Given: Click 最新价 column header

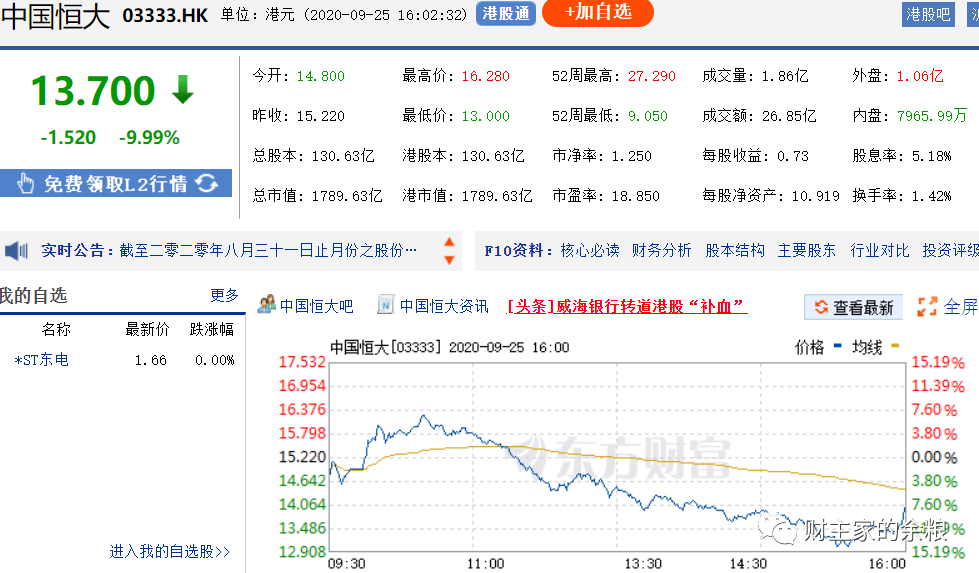Looking at the screenshot, I should [147, 329].
